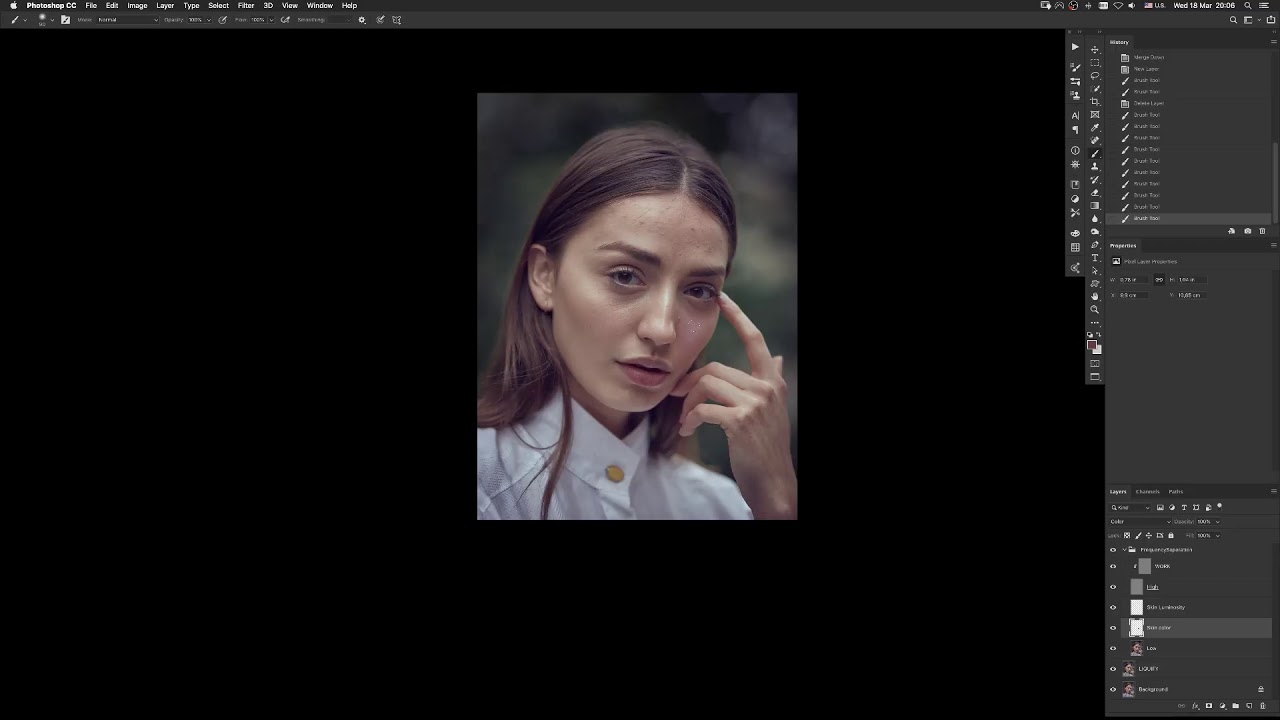This screenshot has width=1280, height=720.
Task: Create new adjustment layer icon
Action: [1222, 706]
